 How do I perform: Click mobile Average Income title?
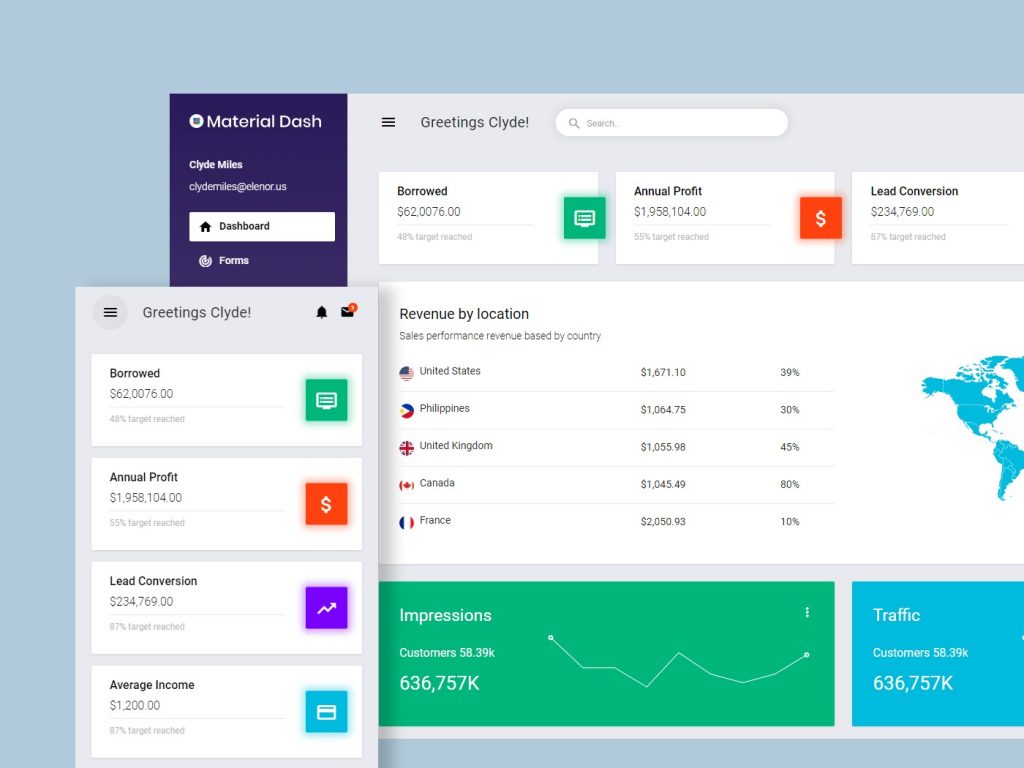152,684
